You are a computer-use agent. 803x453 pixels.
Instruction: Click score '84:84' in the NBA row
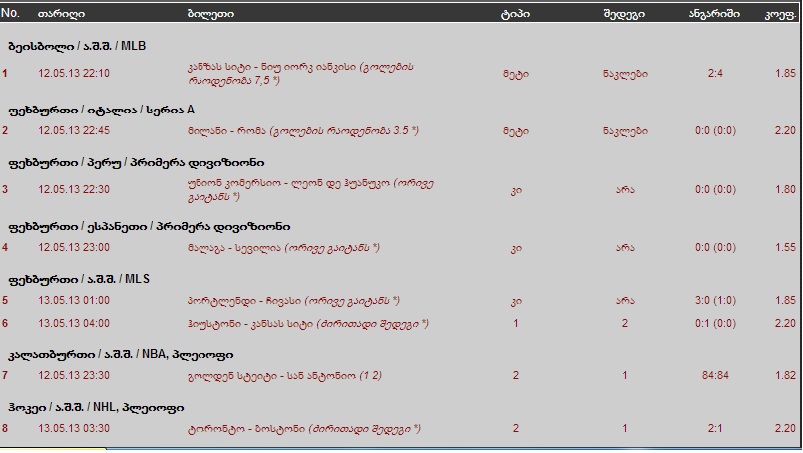click(x=715, y=376)
